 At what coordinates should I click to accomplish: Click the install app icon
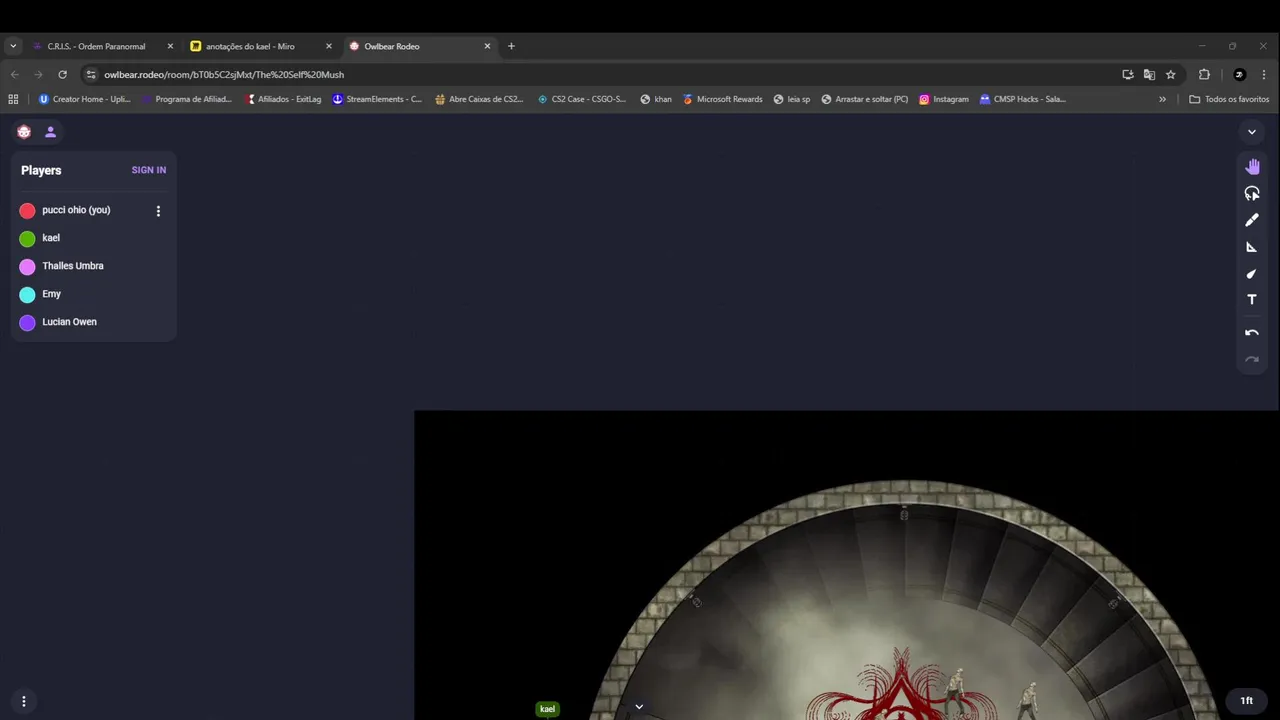coord(1128,74)
